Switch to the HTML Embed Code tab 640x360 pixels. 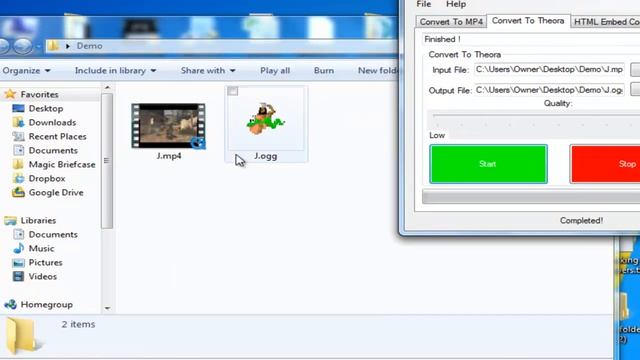[x=605, y=22]
